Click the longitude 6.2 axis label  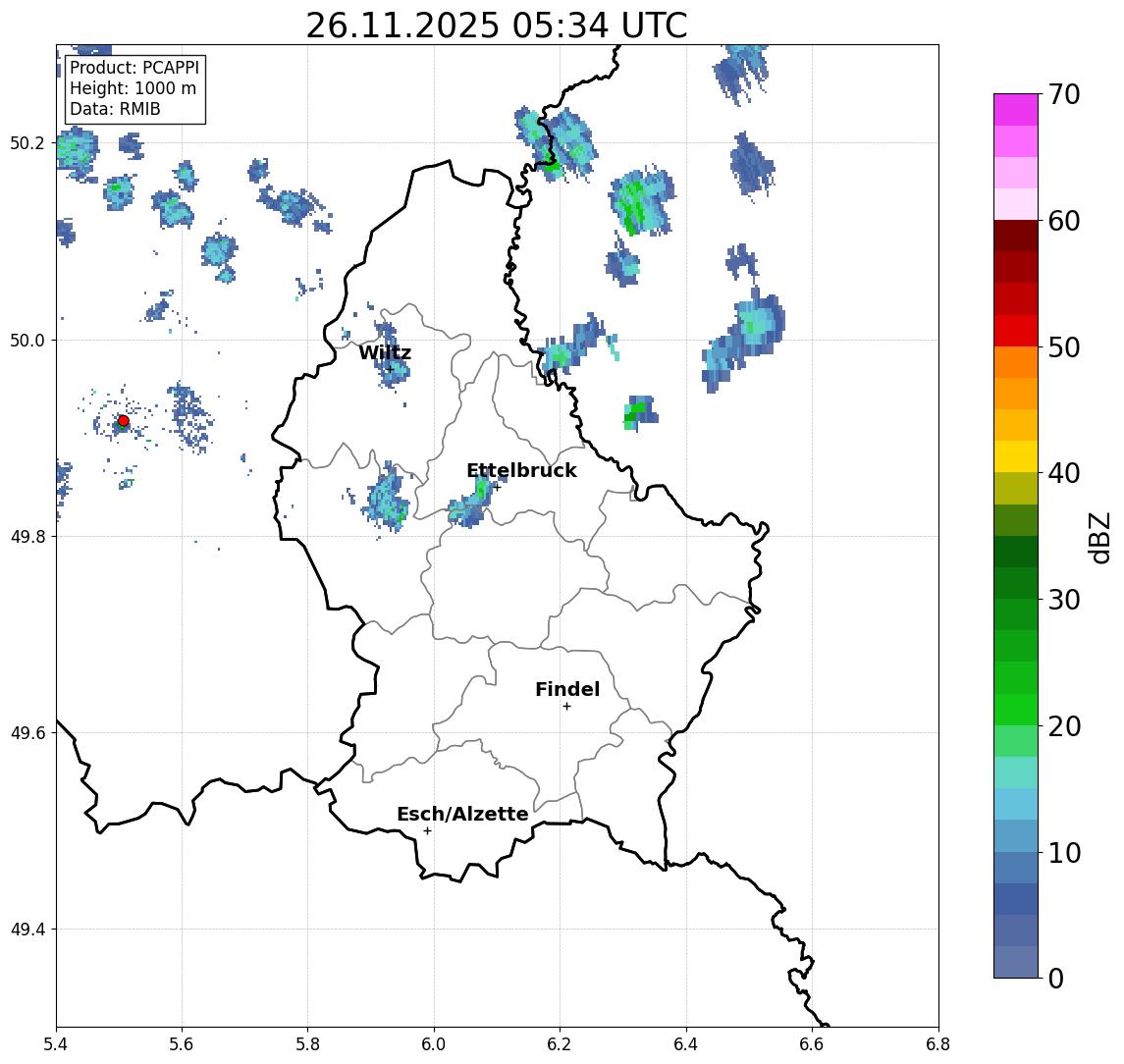point(560,1044)
